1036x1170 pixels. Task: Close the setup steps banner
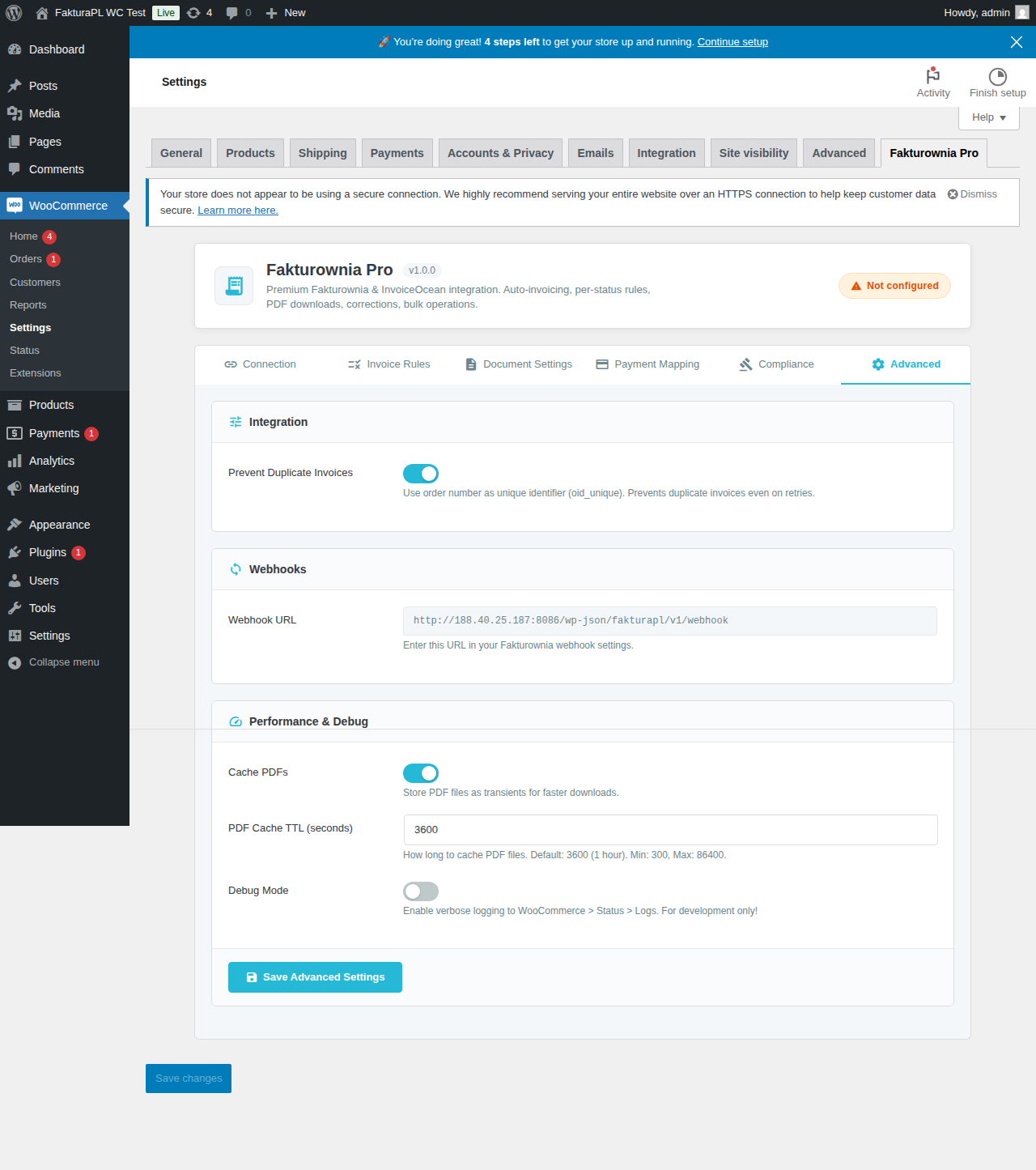[1017, 42]
